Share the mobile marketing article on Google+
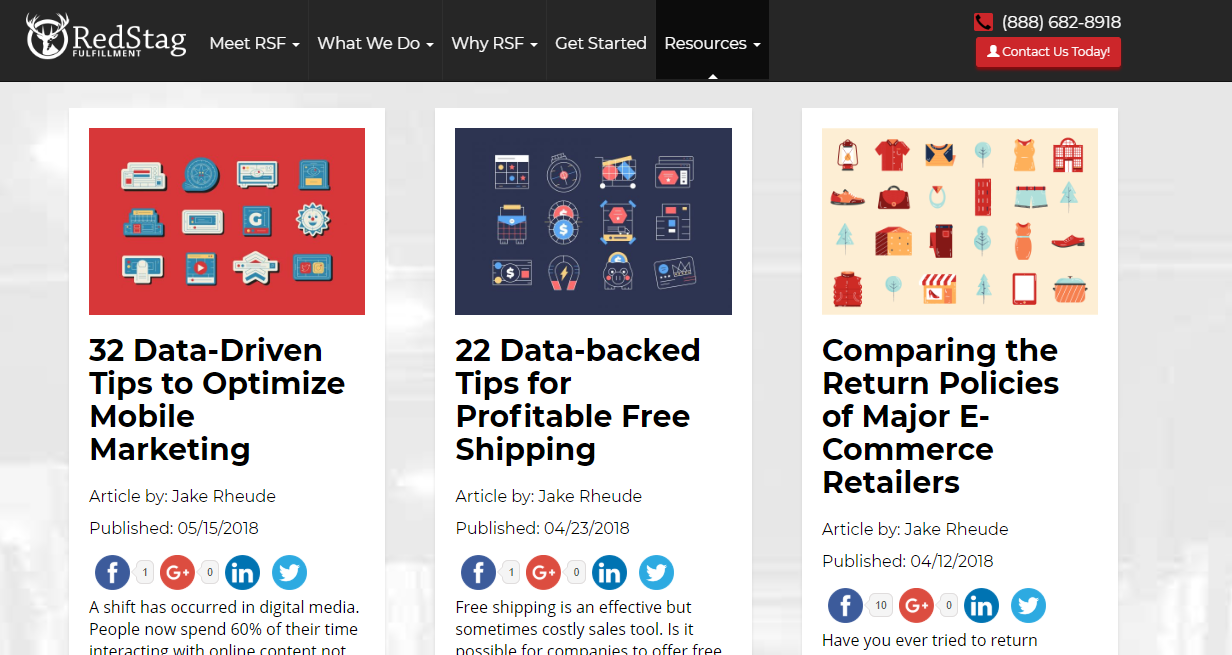The height and width of the screenshot is (655, 1232). pyautogui.click(x=177, y=573)
